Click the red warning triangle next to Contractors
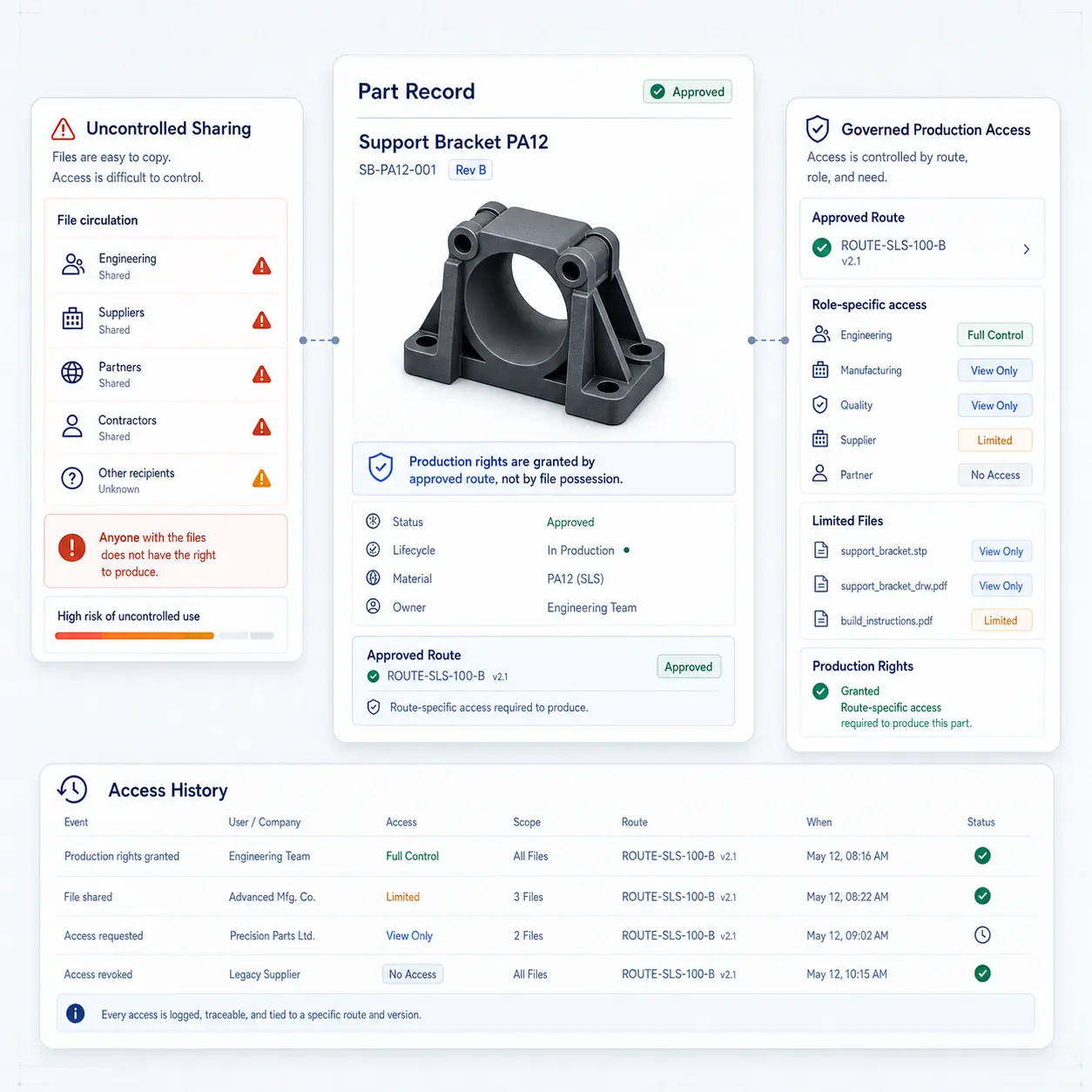Screen dimensions: 1092x1092 click(261, 427)
